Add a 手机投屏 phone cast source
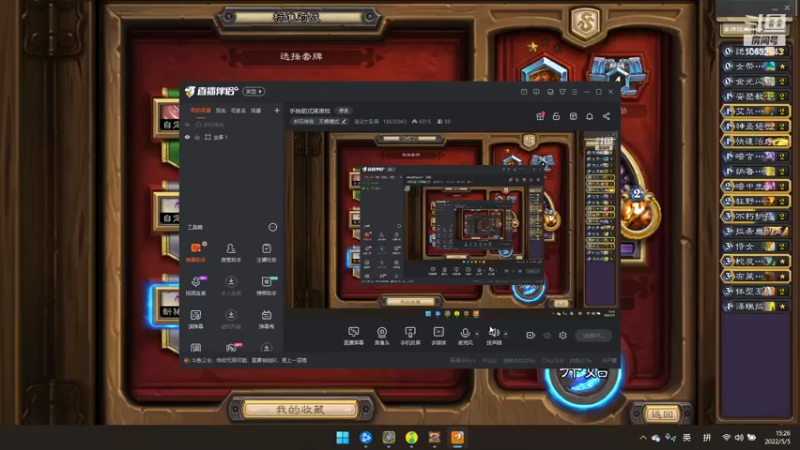 [410, 336]
